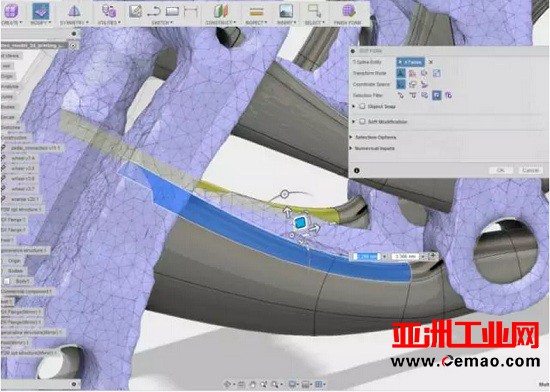The width and height of the screenshot is (550, 392).
Task: Open the Sketch dropdown menu
Action: 162,23
